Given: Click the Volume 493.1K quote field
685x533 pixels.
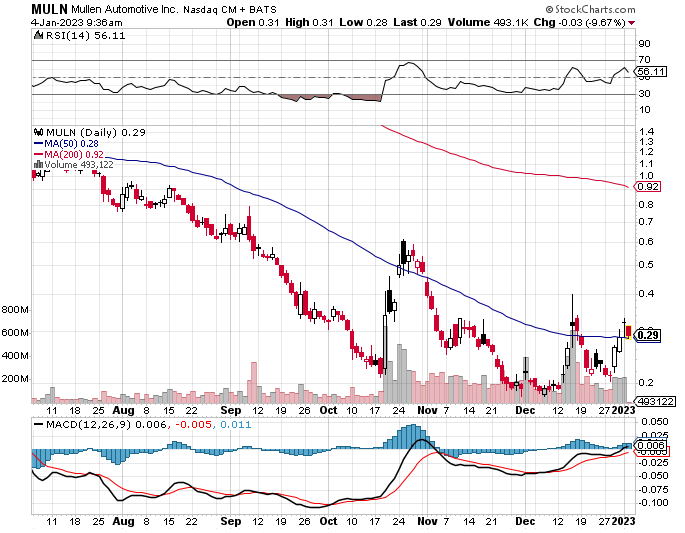Looking at the screenshot, I should (x=488, y=22).
